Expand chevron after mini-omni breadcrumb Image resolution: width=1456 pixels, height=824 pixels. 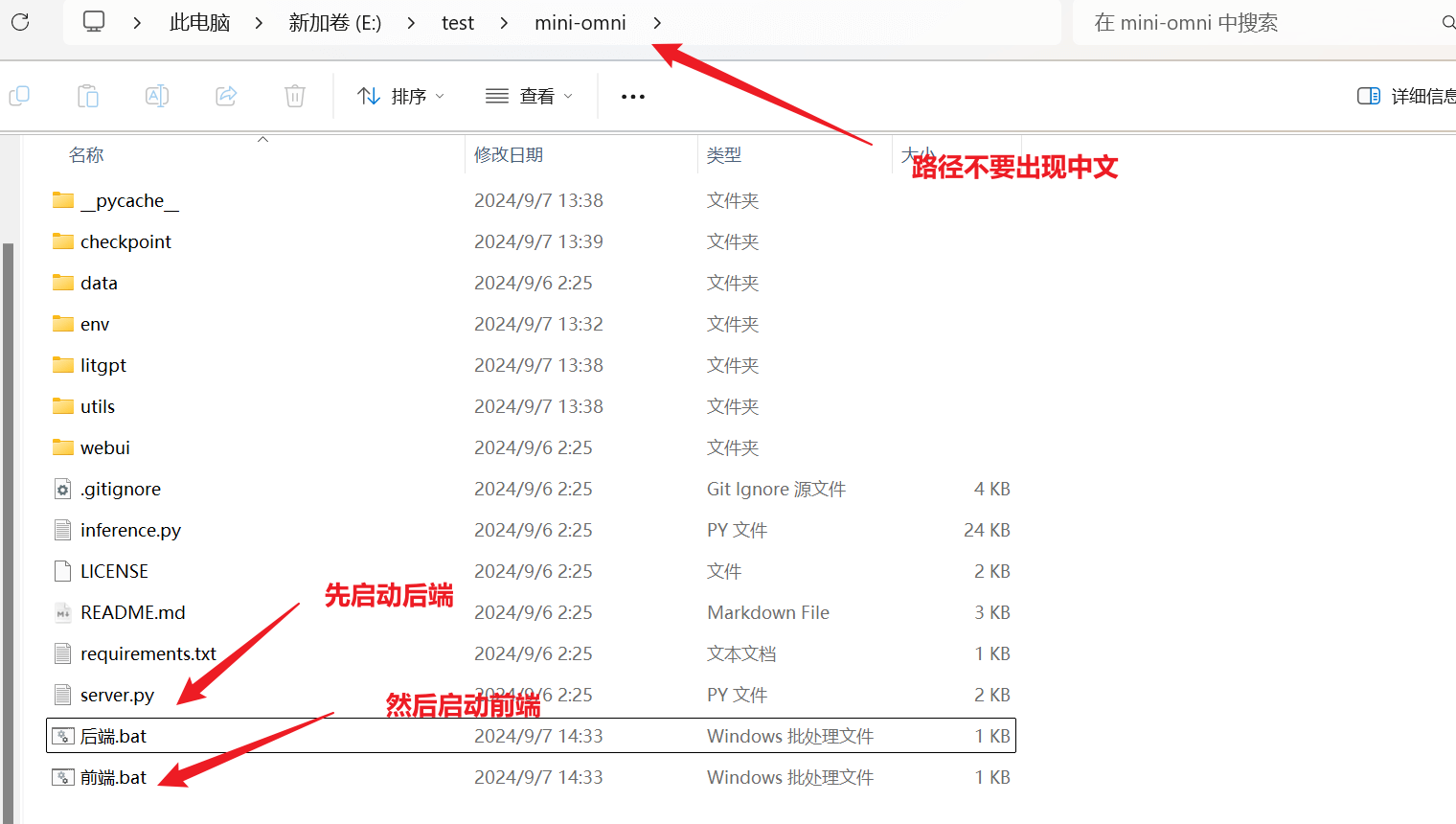point(657,22)
